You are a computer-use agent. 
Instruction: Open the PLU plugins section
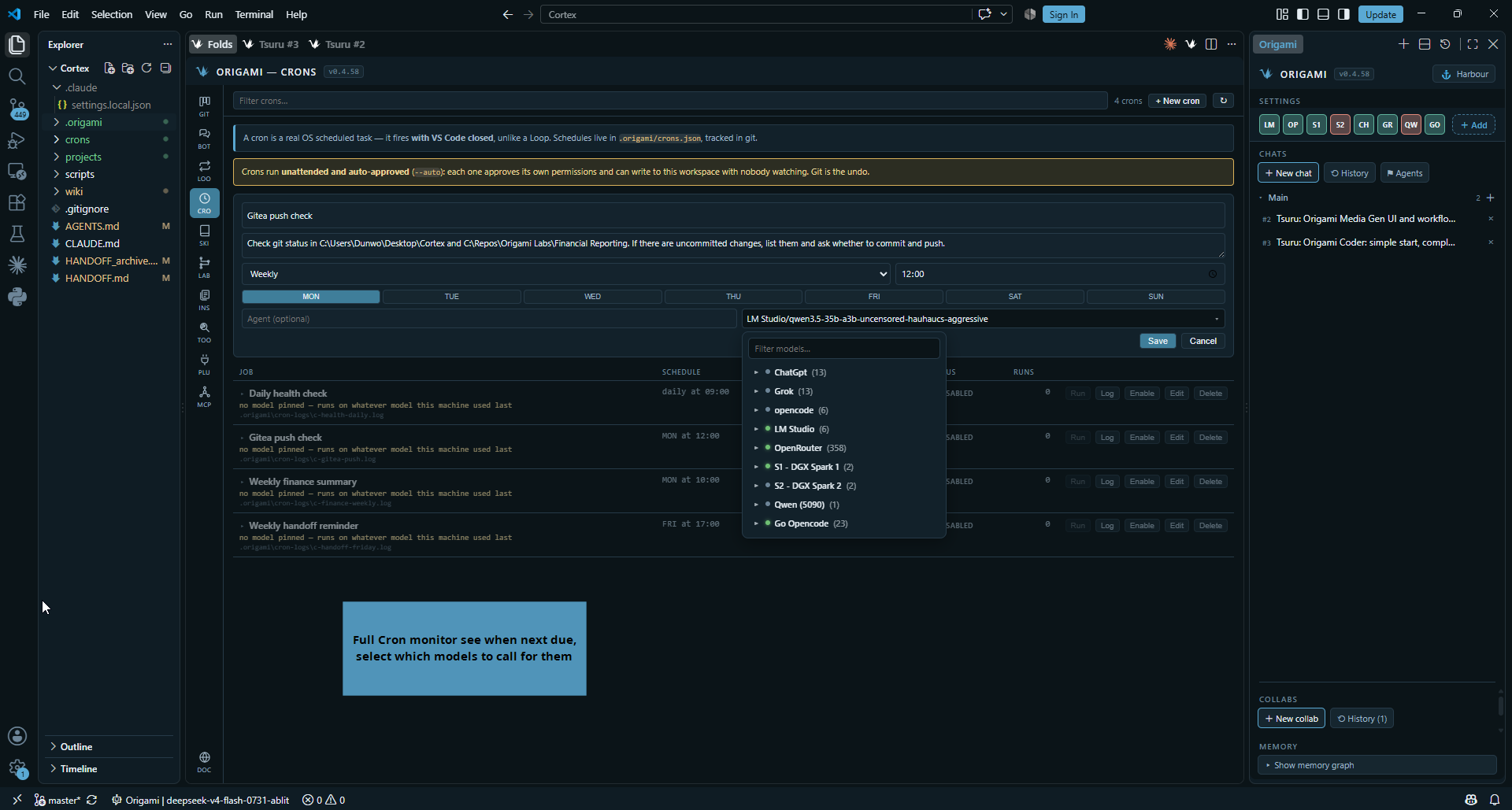[204, 364]
